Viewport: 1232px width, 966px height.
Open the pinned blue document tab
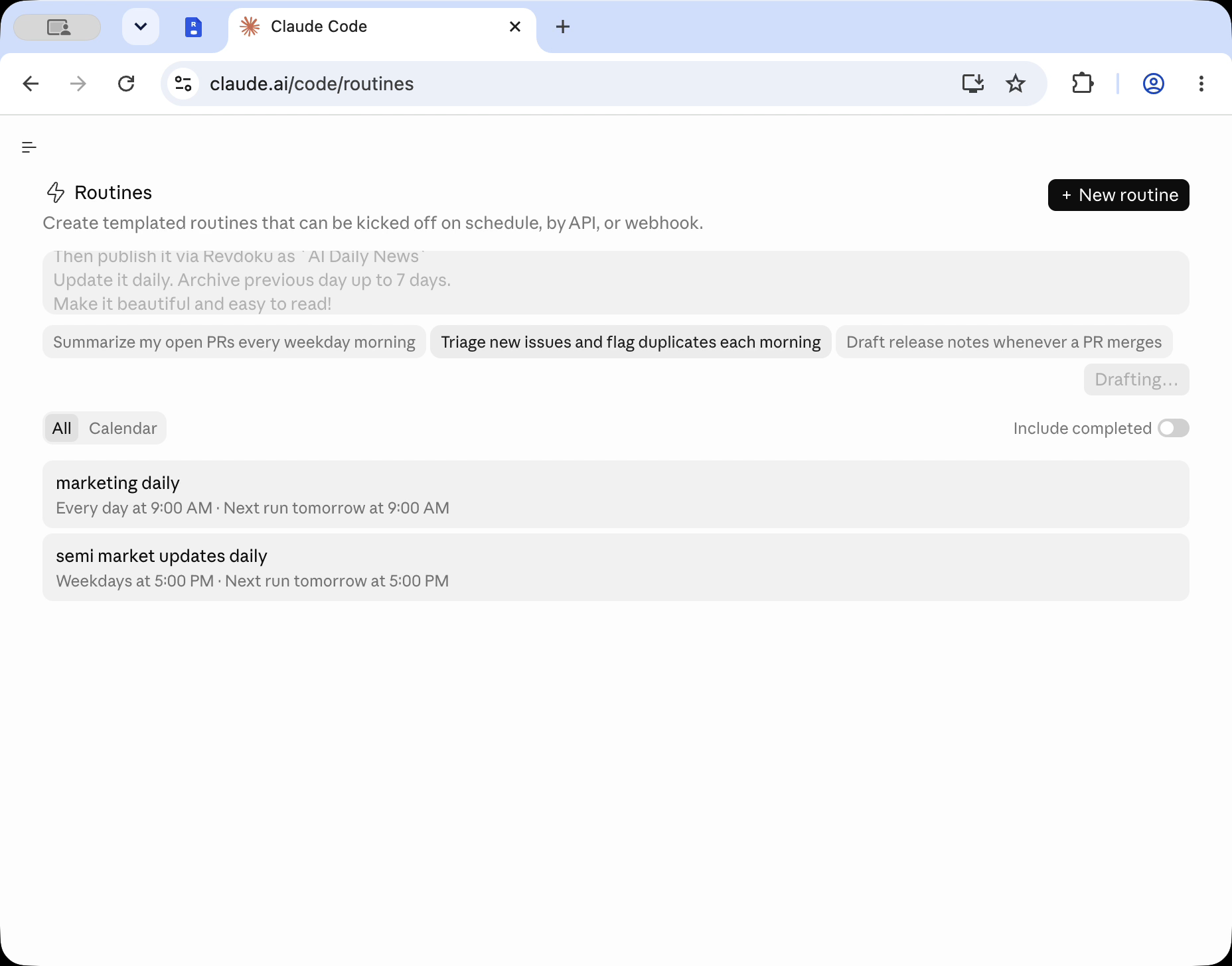[193, 27]
